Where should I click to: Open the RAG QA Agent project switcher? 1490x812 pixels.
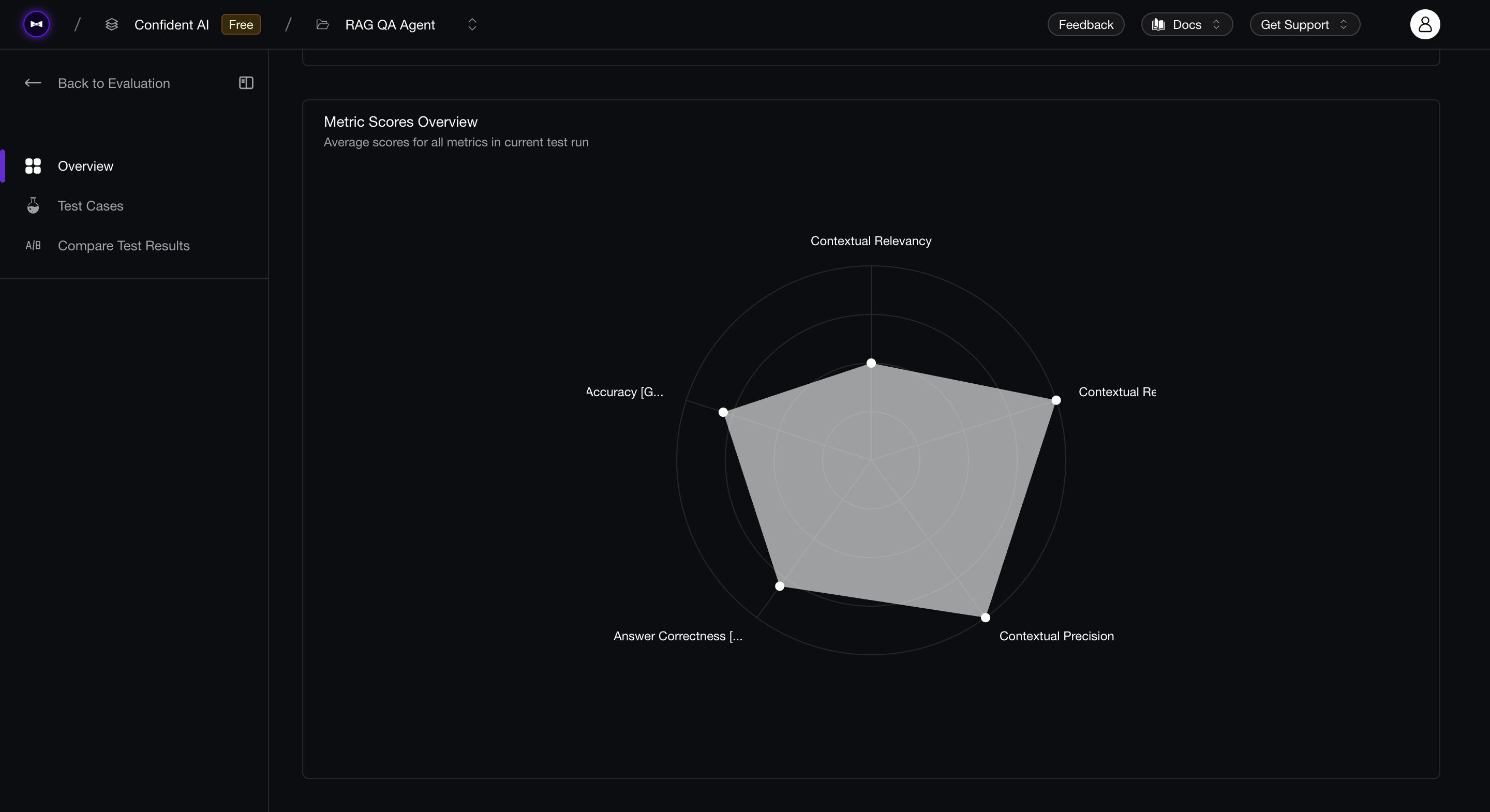tap(472, 24)
